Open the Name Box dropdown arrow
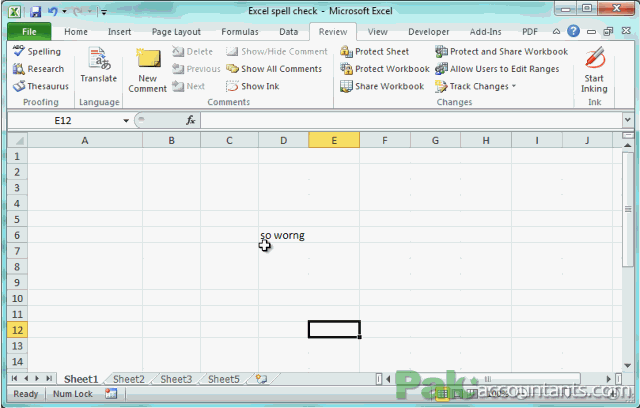This screenshot has width=640, height=408. [126, 120]
